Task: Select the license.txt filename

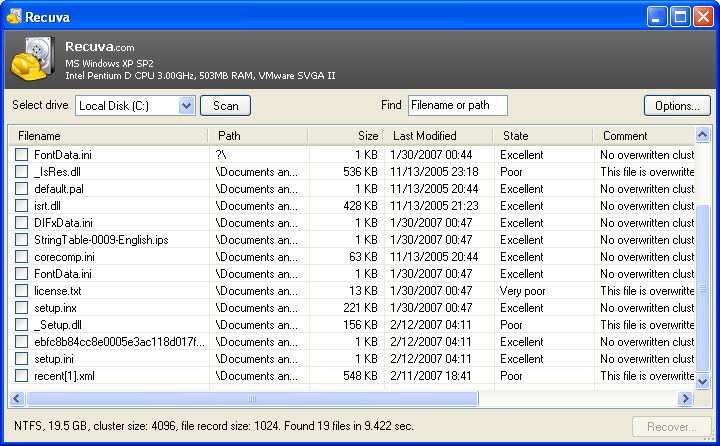Action: point(58,291)
